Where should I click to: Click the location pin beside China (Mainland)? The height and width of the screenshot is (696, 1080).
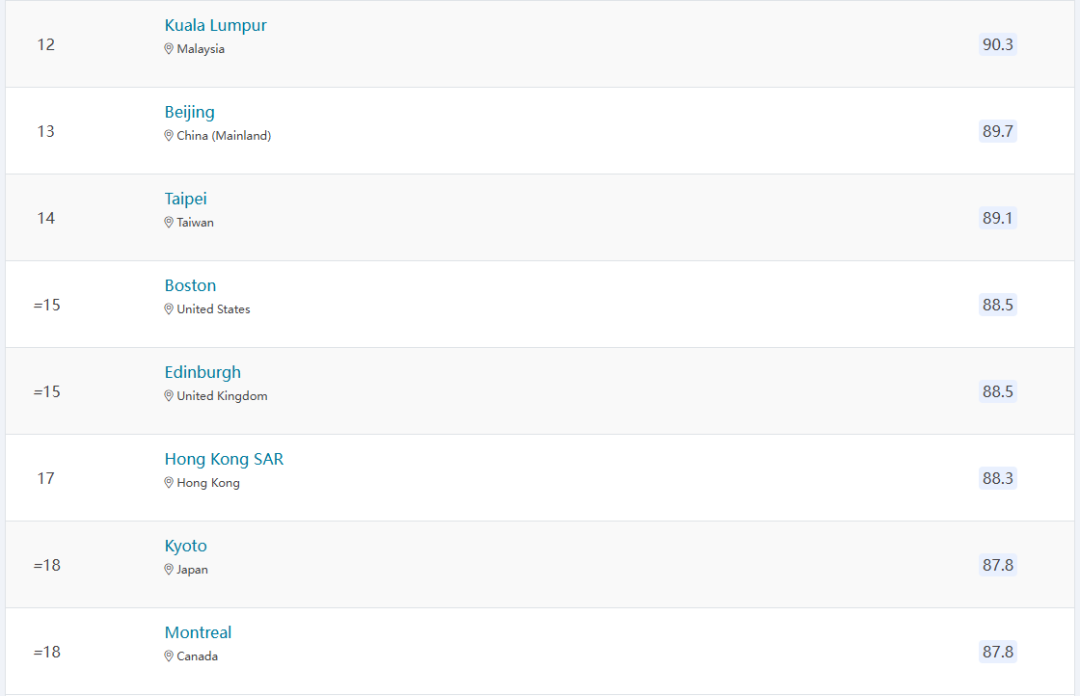click(169, 136)
